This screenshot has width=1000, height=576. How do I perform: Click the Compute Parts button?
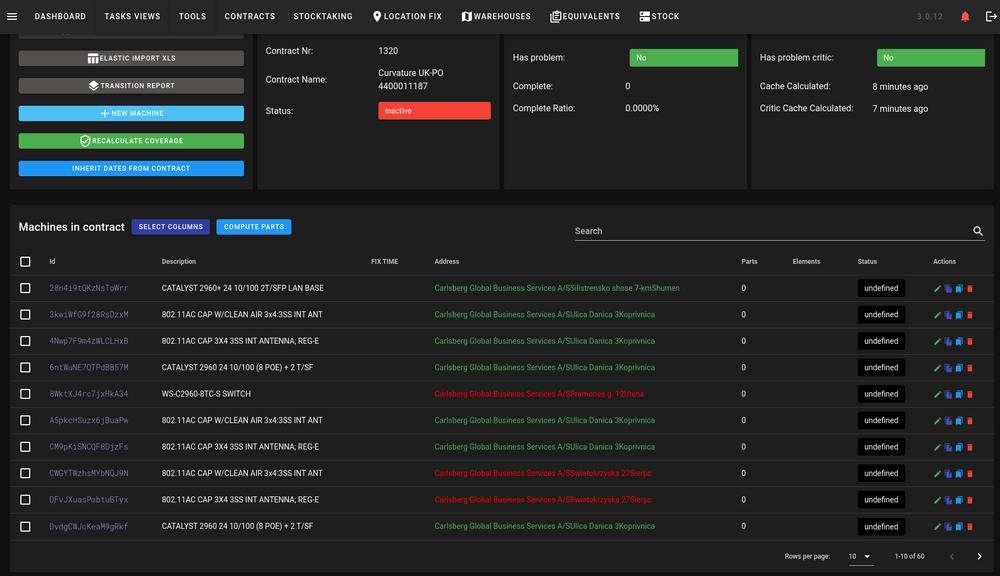(254, 227)
